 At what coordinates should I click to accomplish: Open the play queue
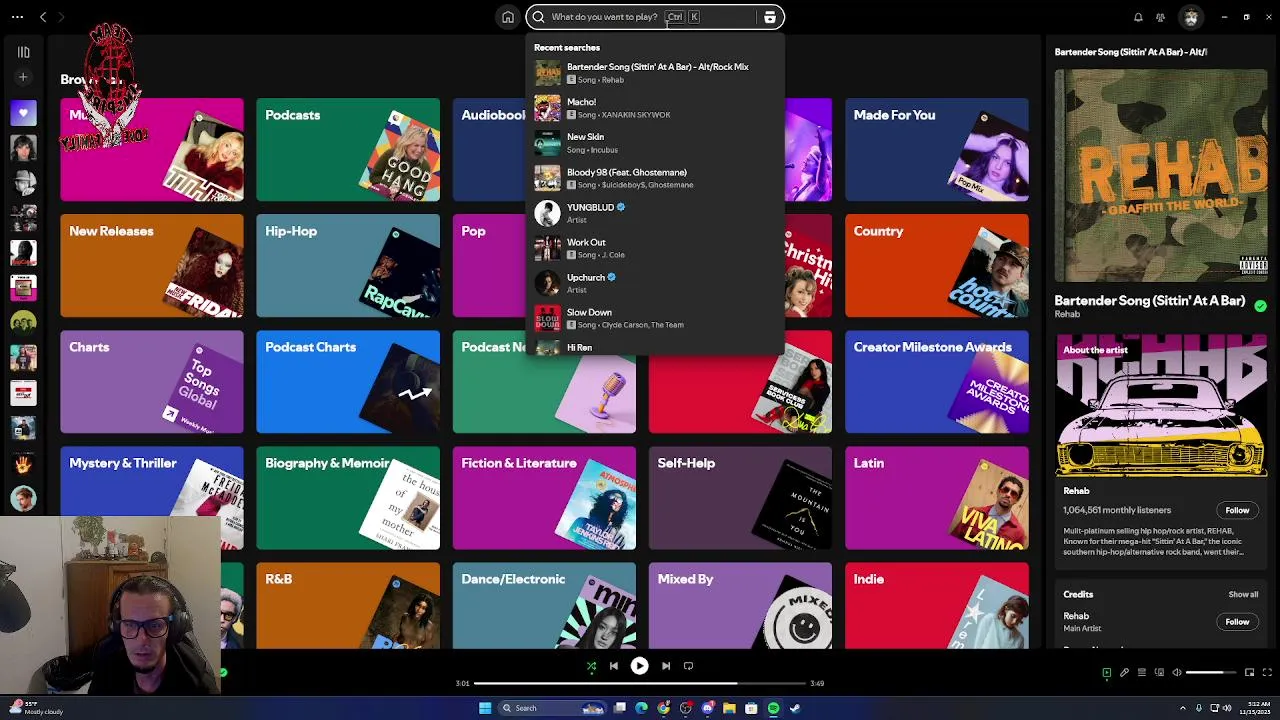coord(1141,673)
